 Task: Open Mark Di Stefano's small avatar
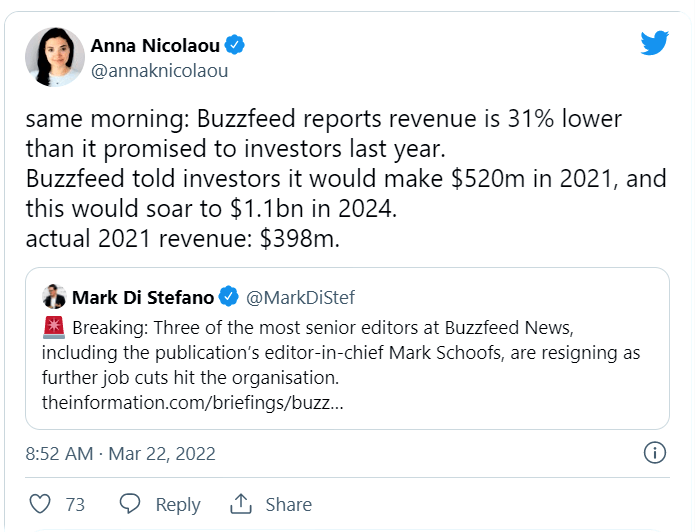click(x=54, y=297)
